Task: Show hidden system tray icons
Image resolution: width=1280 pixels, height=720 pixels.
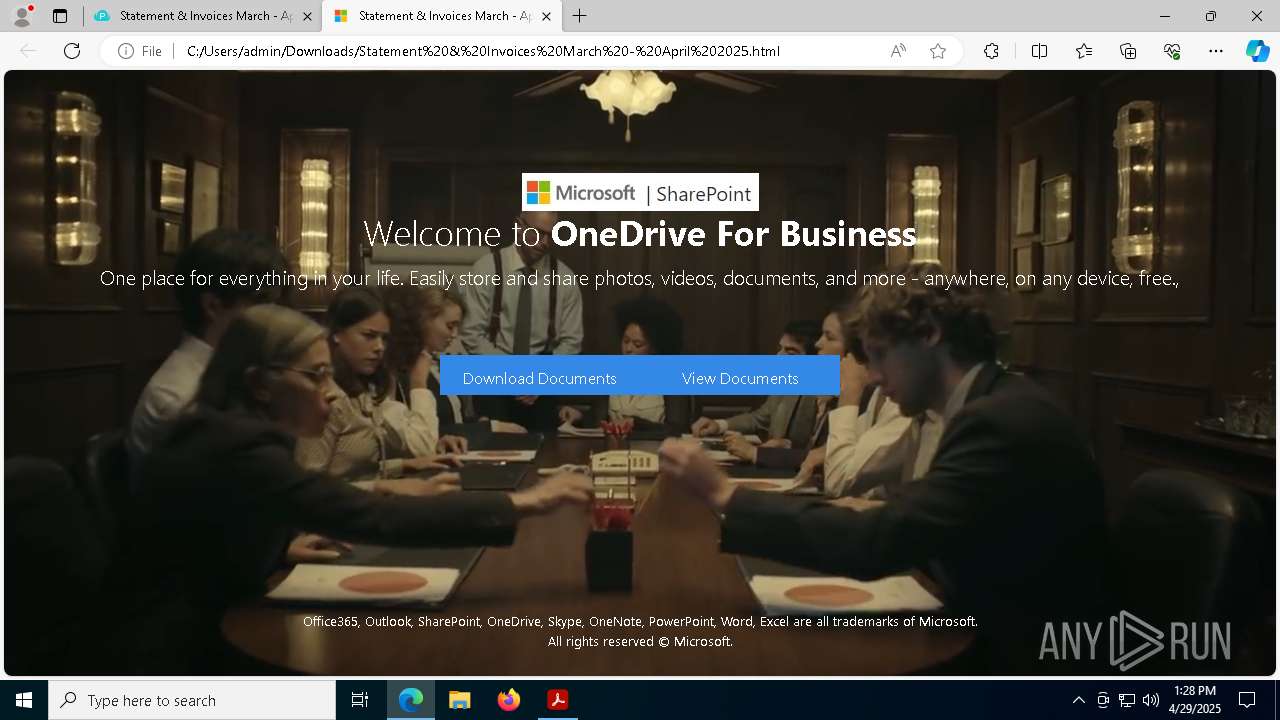Action: [1078, 700]
